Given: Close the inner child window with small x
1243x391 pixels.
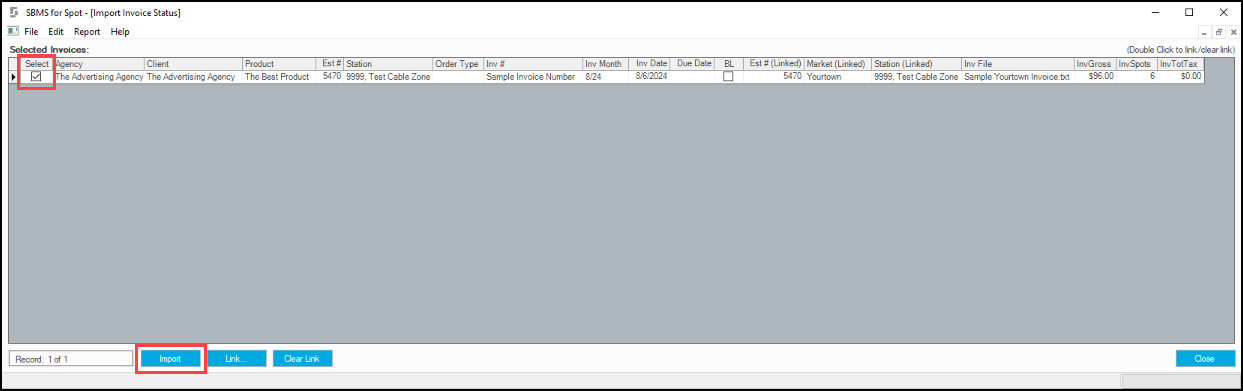Looking at the screenshot, I should 1232,32.
